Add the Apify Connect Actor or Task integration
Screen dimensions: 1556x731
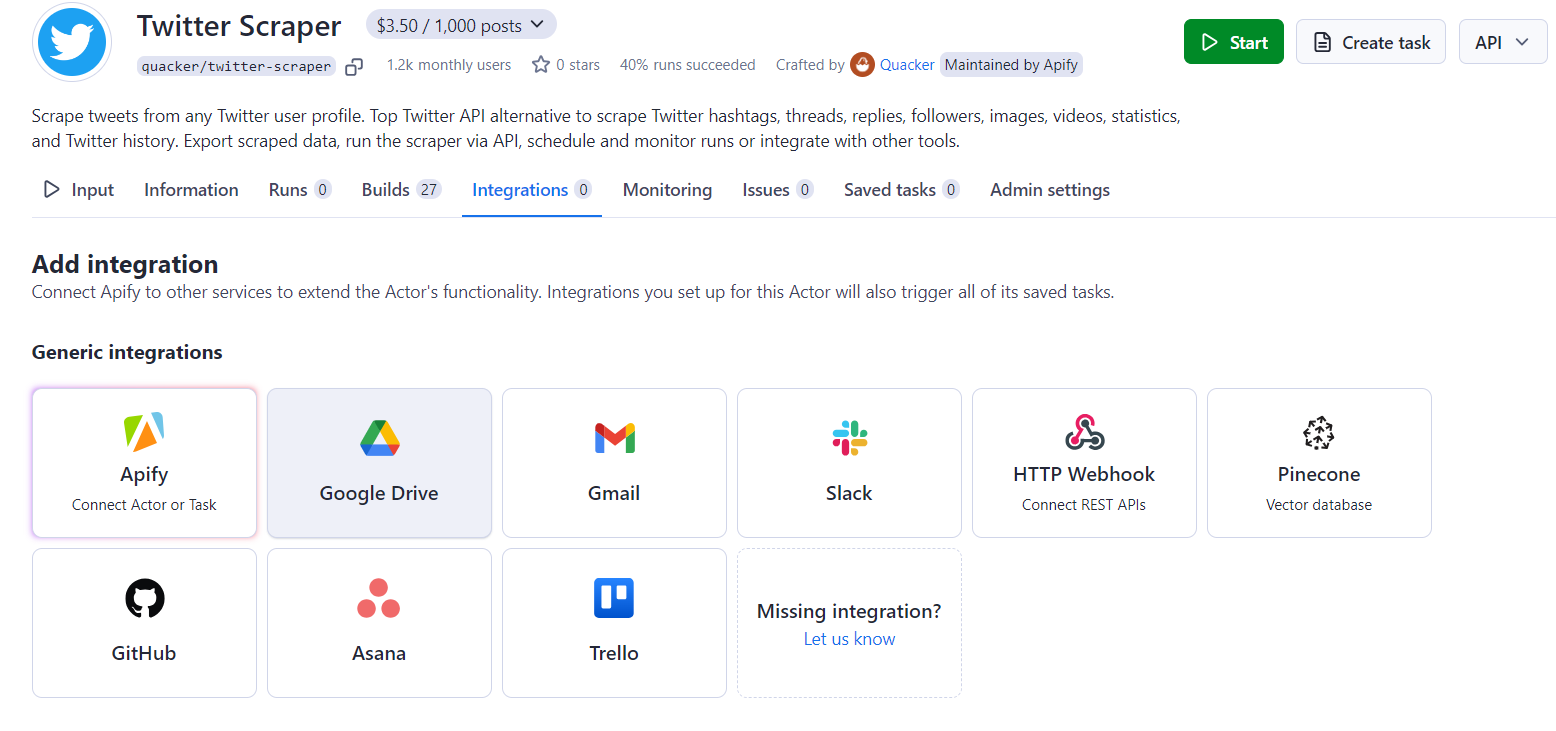pos(144,463)
